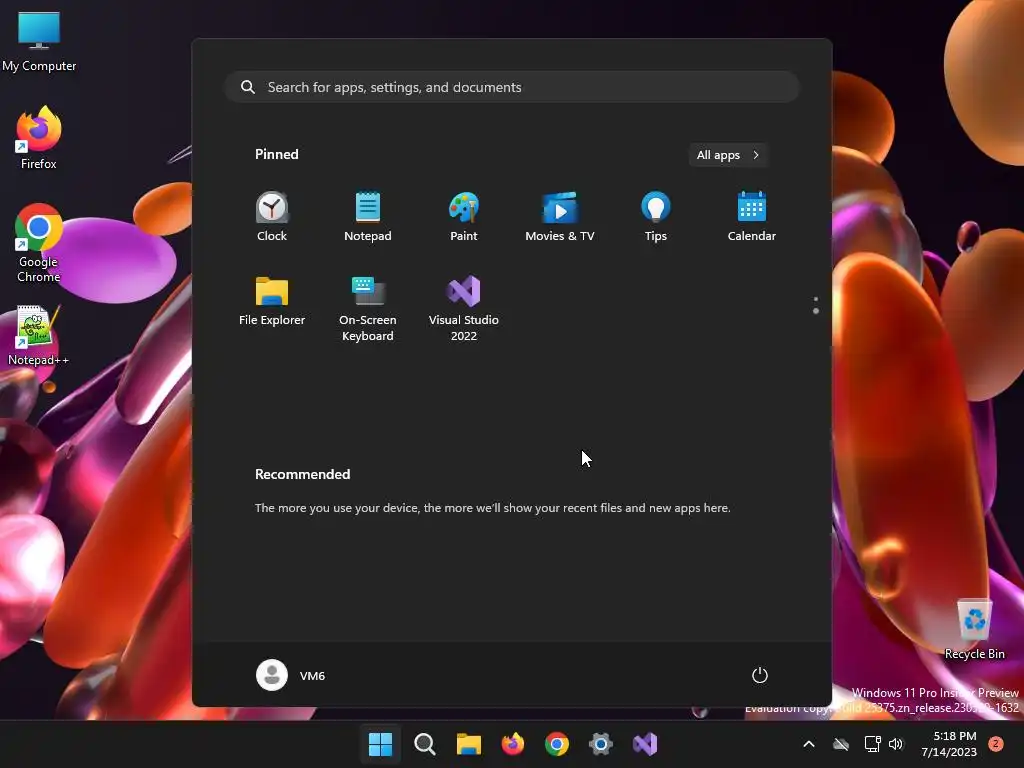Select the Notepad++ desktop shortcut
The height and width of the screenshot is (768, 1024).
pos(39,336)
